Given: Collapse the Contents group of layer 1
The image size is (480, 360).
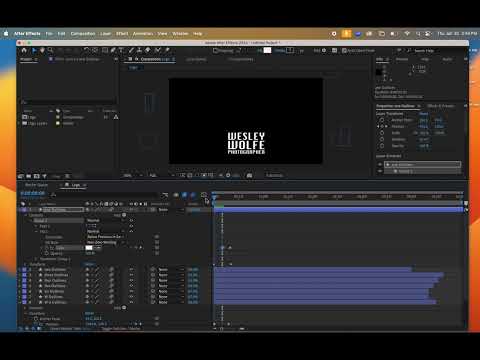Looking at the screenshot, I should (x=26, y=215).
